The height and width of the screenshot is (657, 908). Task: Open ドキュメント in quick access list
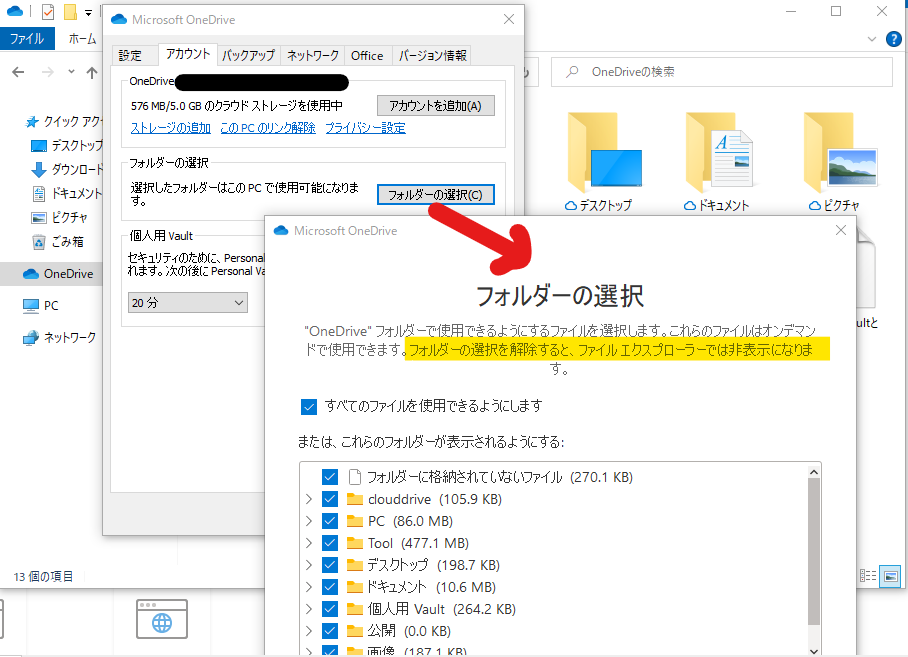click(67, 193)
